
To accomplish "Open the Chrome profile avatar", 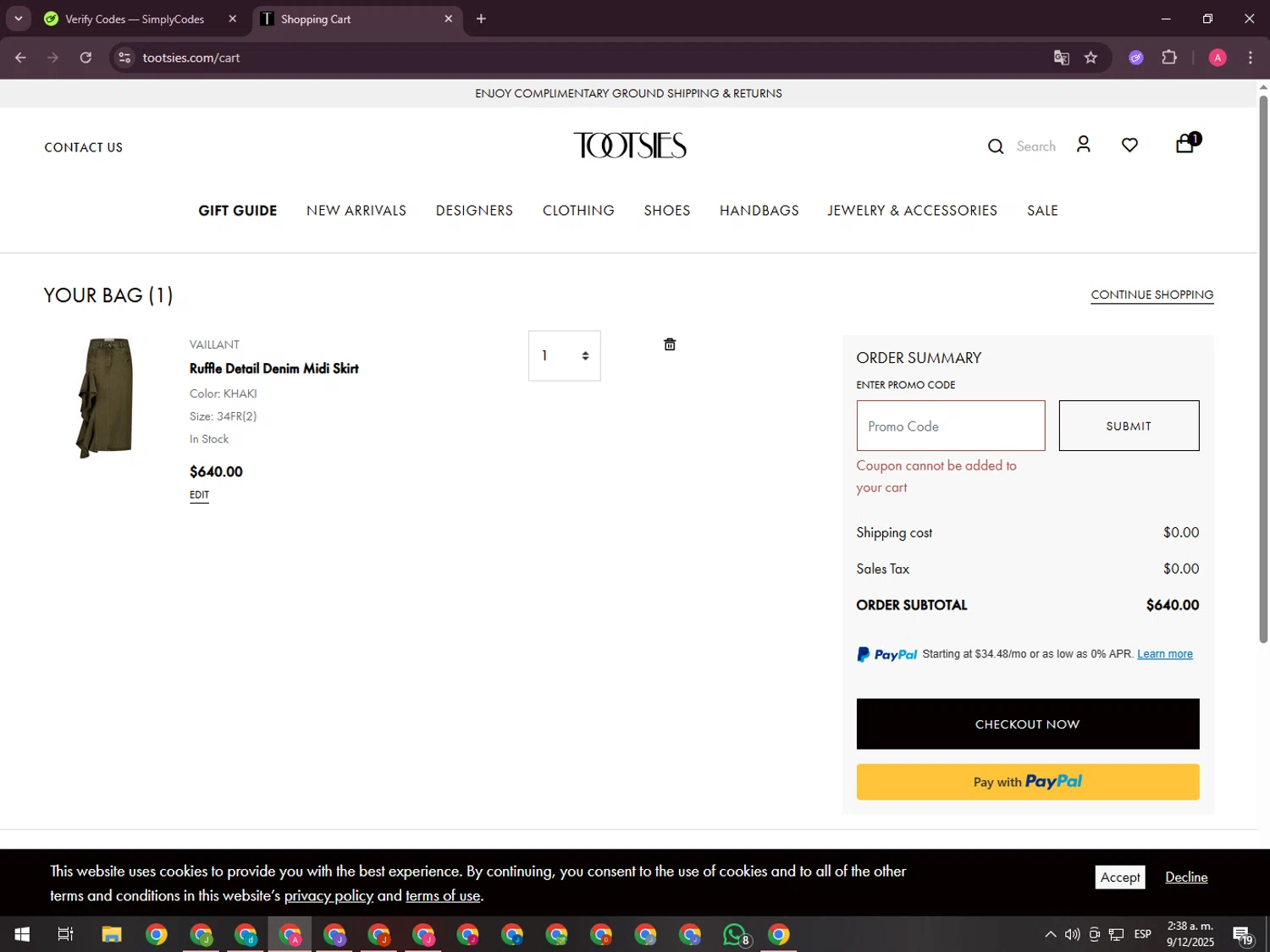I will 1218,58.
